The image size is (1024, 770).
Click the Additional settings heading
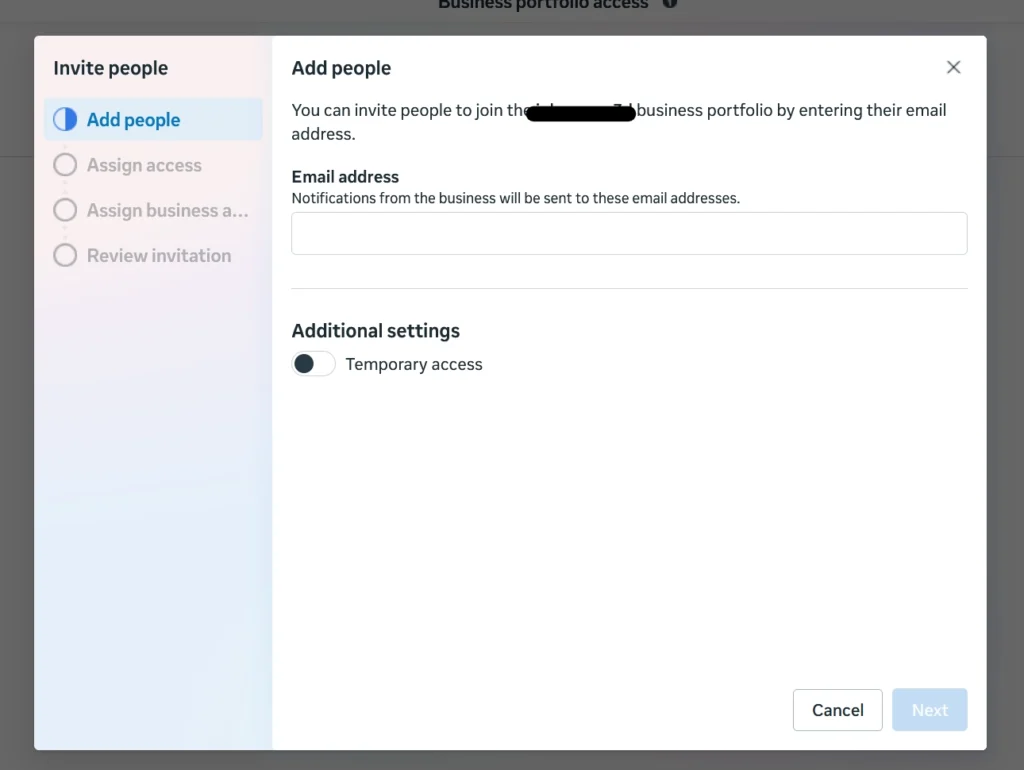(376, 331)
